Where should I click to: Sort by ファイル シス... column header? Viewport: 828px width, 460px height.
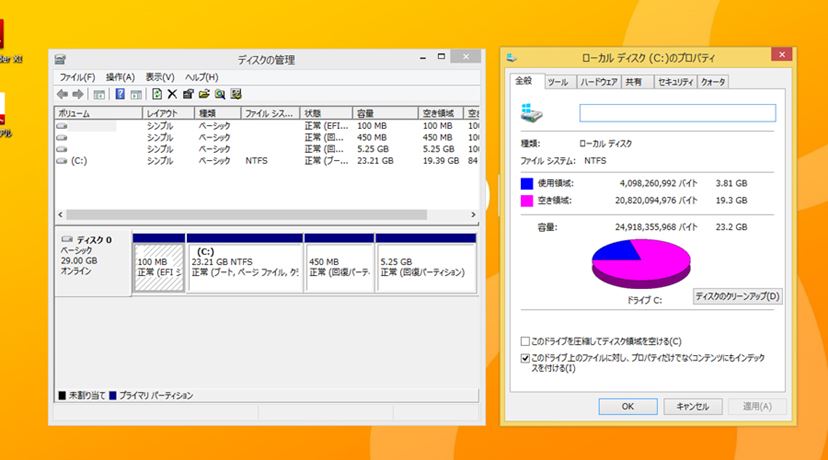pyautogui.click(x=270, y=114)
